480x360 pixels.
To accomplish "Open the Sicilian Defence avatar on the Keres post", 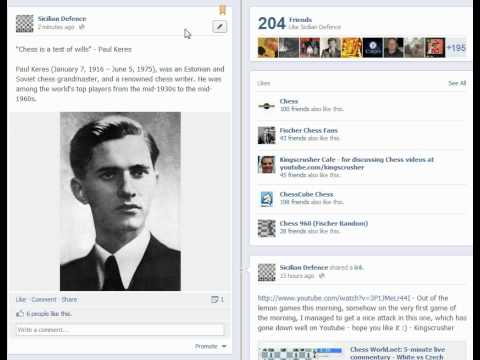I will pos(24,23).
